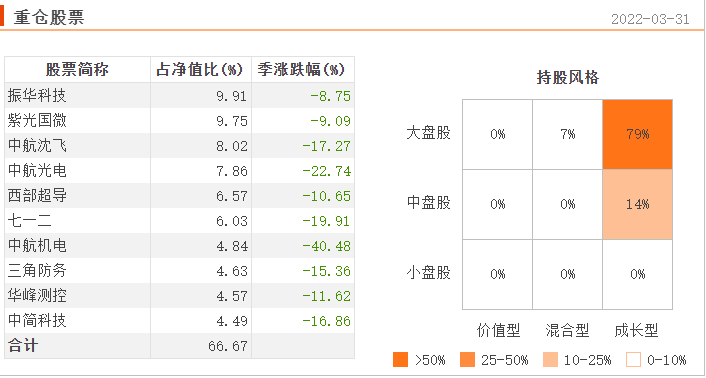
Task: Open the 振华科技 stock entry
Action: tap(37, 95)
